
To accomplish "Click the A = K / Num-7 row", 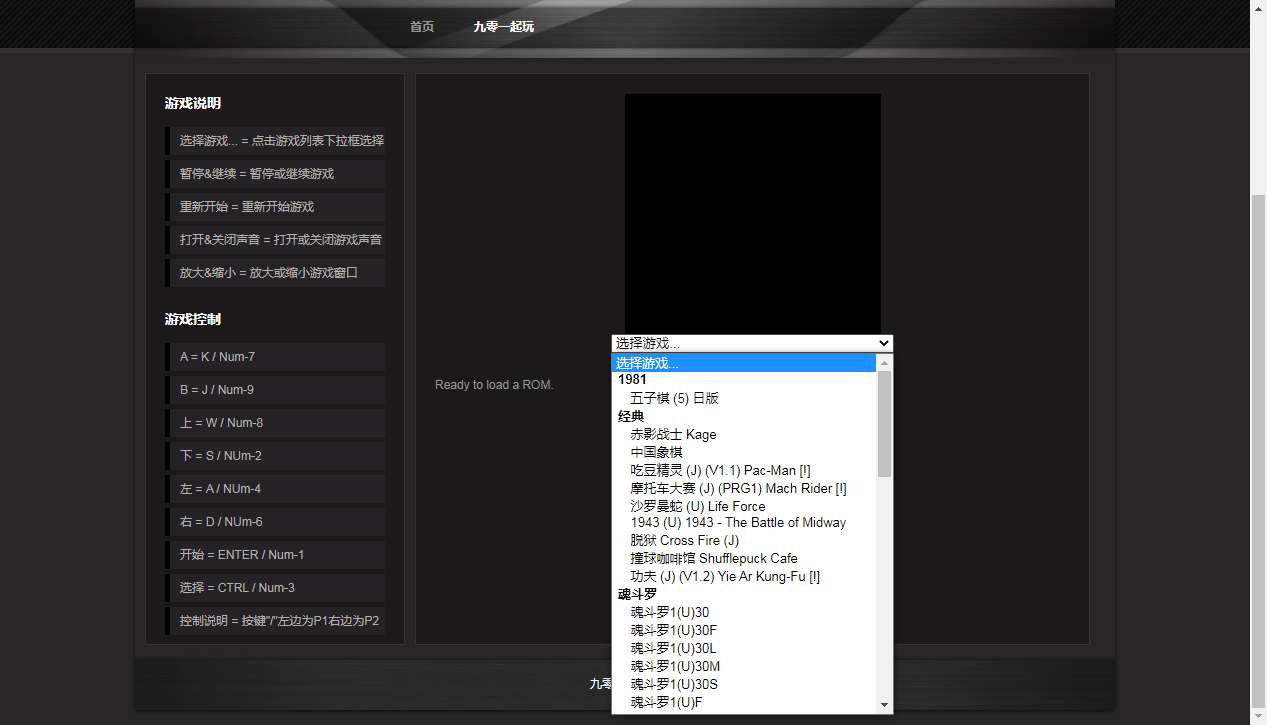I will tap(275, 357).
